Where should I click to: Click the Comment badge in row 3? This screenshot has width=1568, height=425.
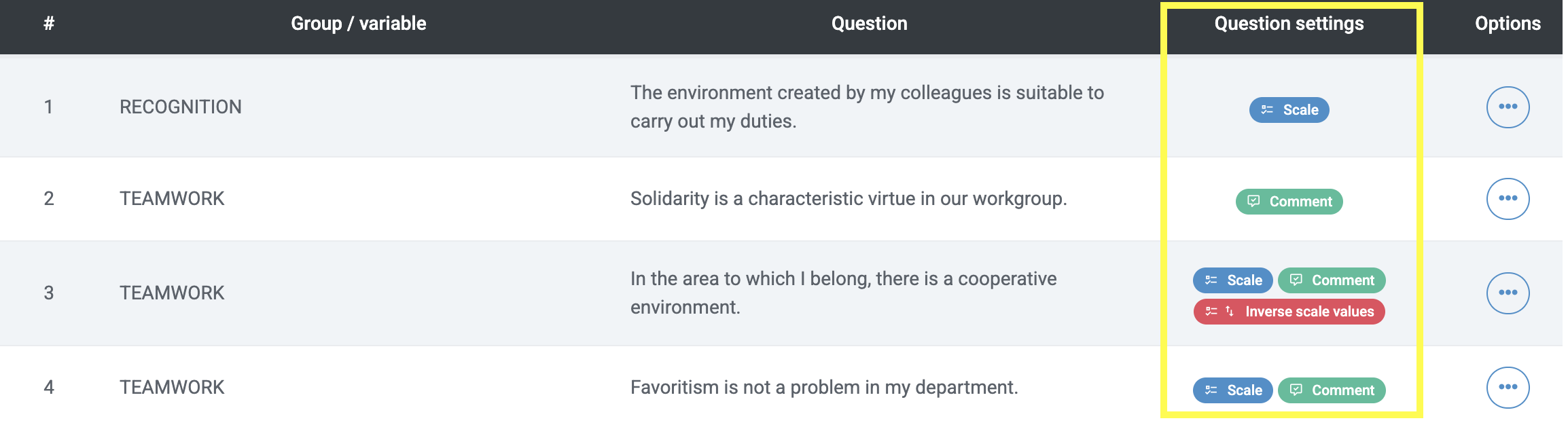pyautogui.click(x=1332, y=280)
